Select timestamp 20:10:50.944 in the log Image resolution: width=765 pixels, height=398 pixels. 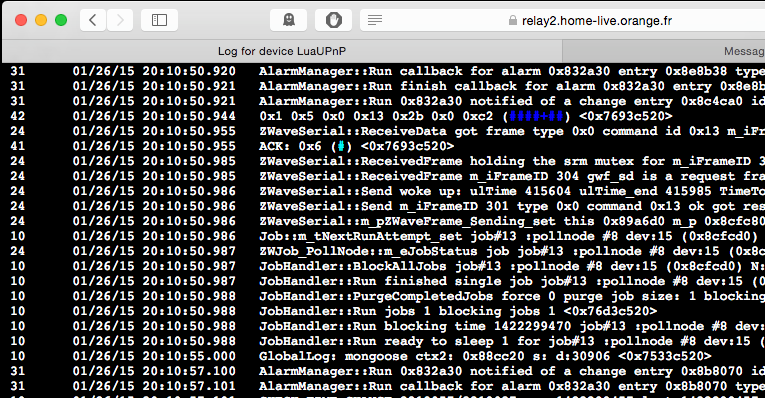[x=189, y=116]
